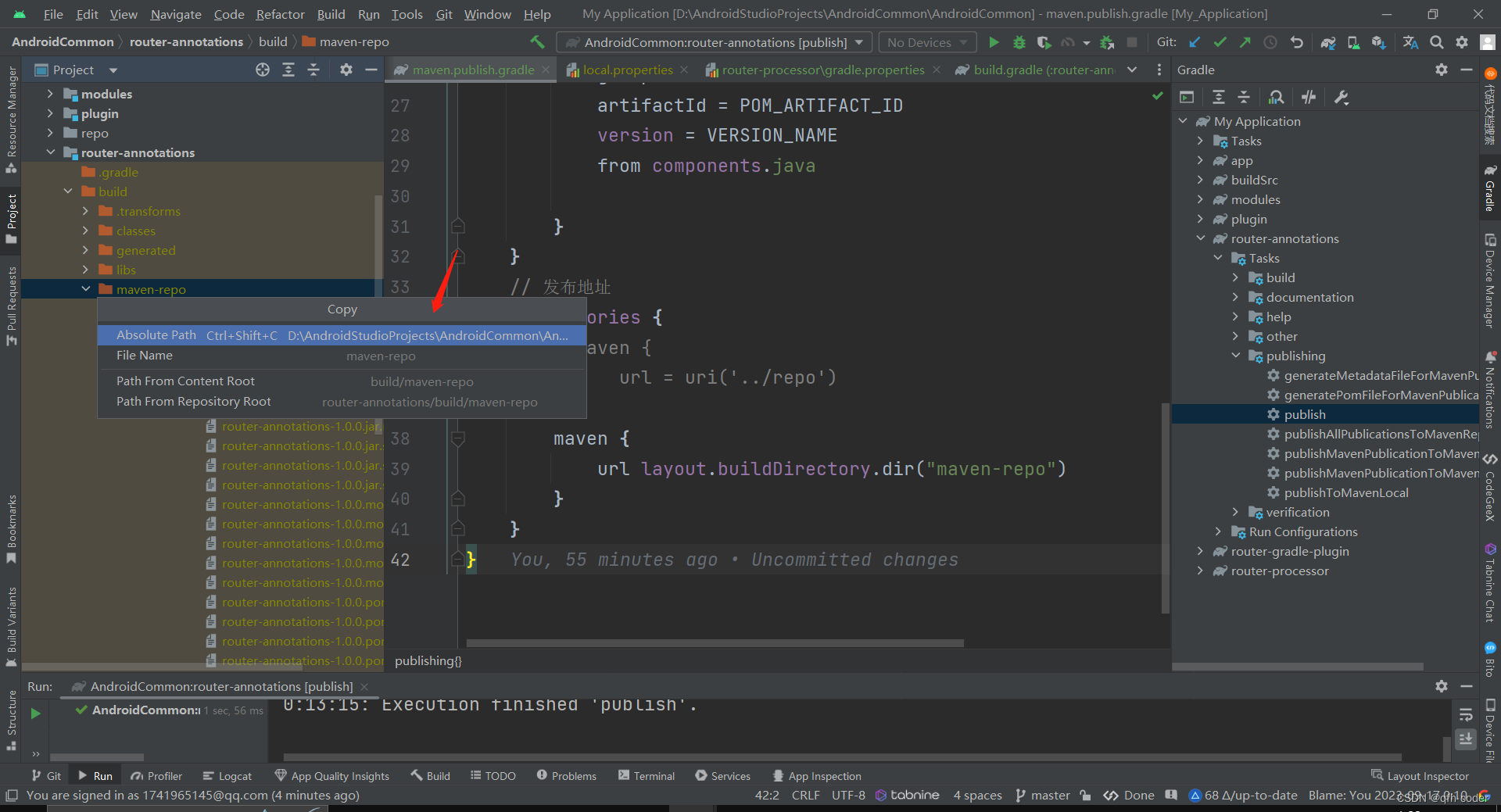Click master branch in status bar
Screen dimensions: 1501x812
tap(1043, 795)
